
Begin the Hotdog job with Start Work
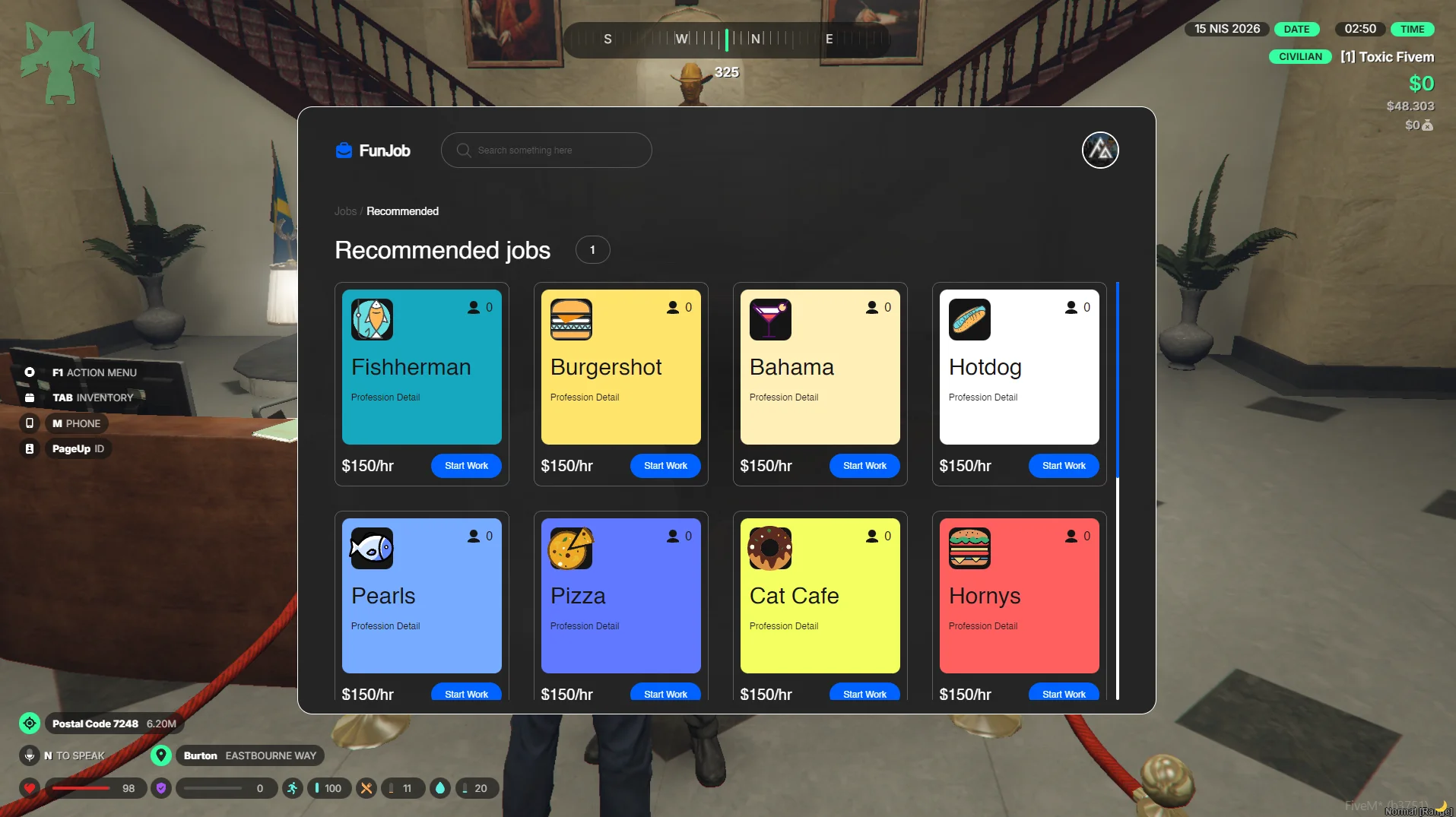point(1064,466)
